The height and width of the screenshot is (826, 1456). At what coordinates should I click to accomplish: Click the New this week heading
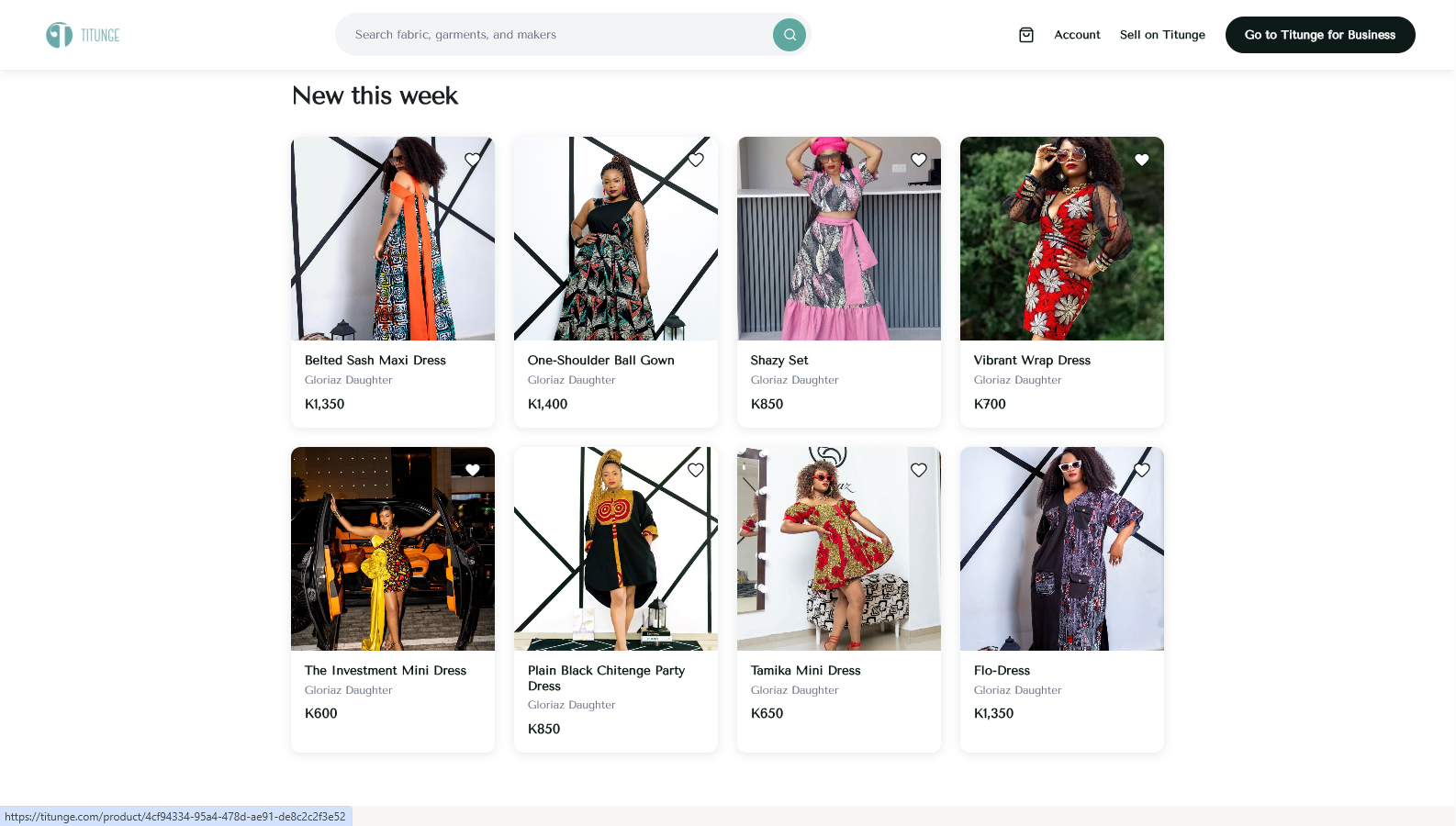coord(375,95)
